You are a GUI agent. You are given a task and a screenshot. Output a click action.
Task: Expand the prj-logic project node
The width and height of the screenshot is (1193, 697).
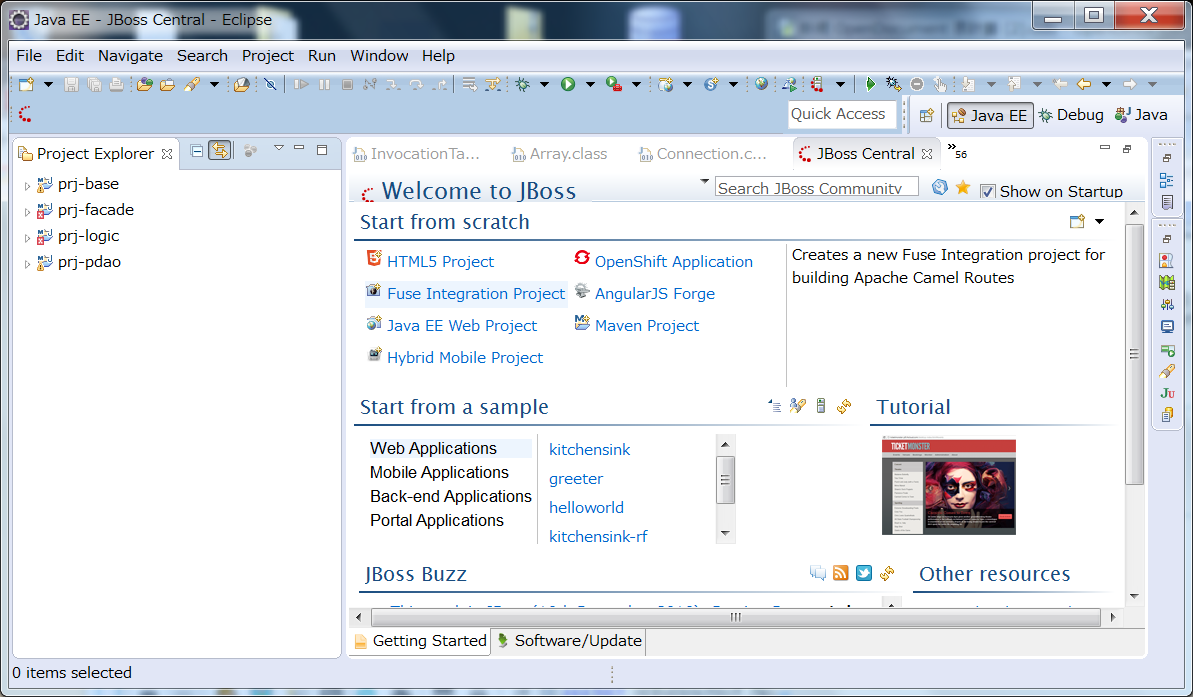tap(27, 238)
